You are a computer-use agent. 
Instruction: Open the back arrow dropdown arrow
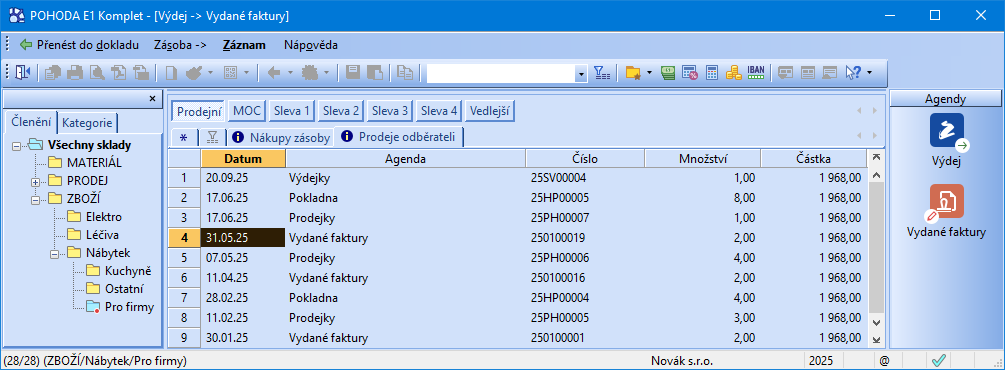click(290, 73)
